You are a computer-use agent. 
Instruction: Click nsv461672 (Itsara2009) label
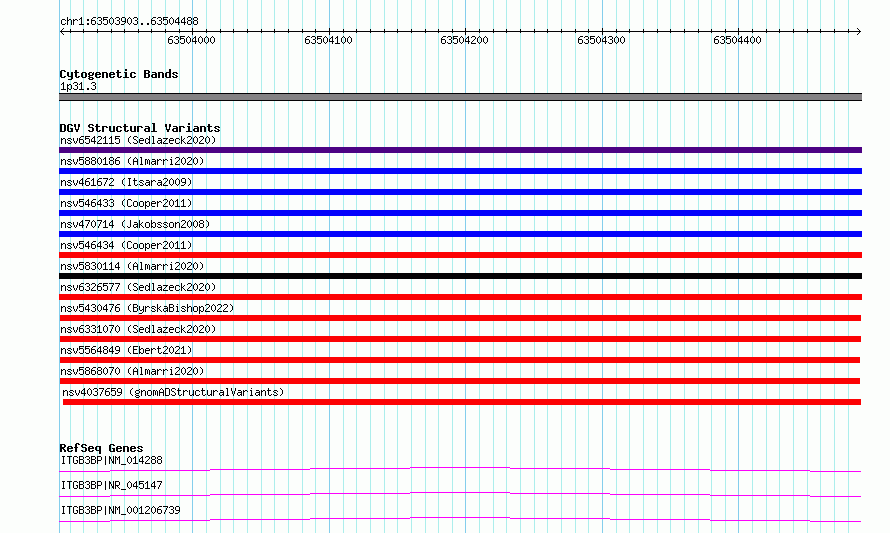coord(126,182)
